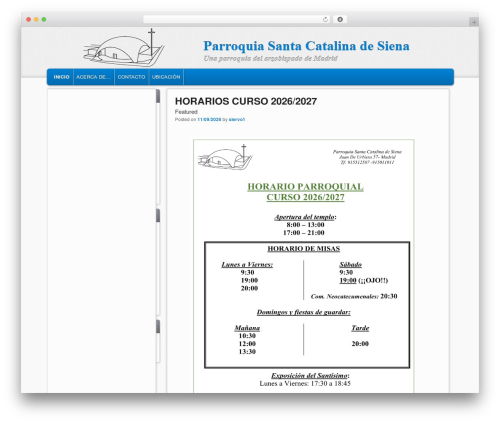Click the author link siervo1

tap(237, 119)
